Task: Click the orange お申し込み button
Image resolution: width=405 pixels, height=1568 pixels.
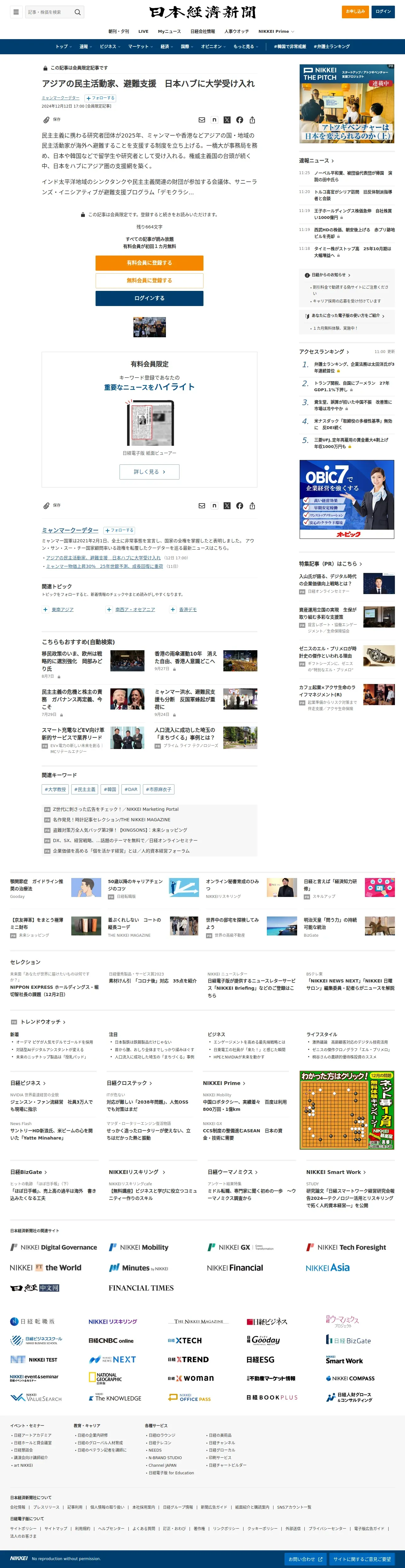Action: 355,12
